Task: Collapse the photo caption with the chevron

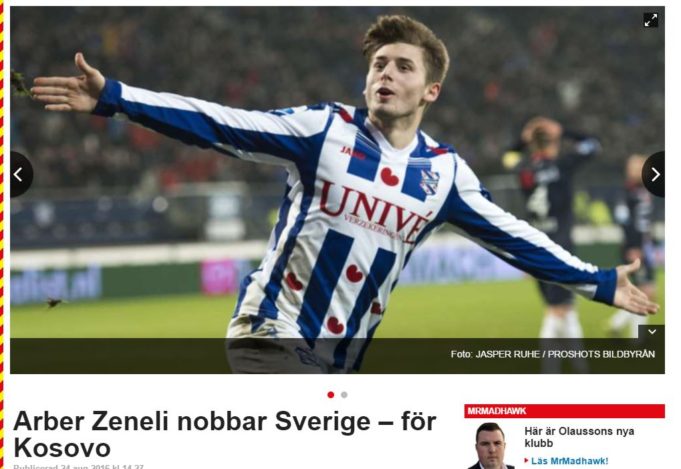Action: pos(651,332)
